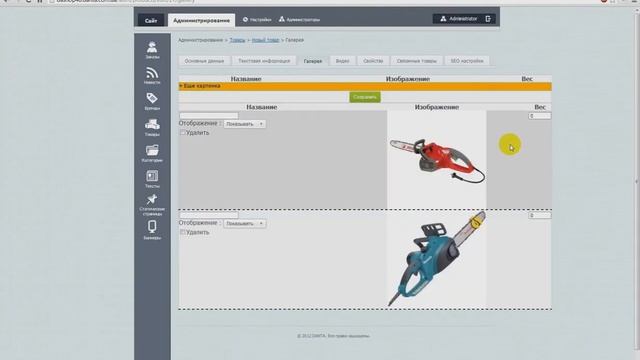
Task: Click the logout icon beside Administrator
Action: tap(488, 19)
